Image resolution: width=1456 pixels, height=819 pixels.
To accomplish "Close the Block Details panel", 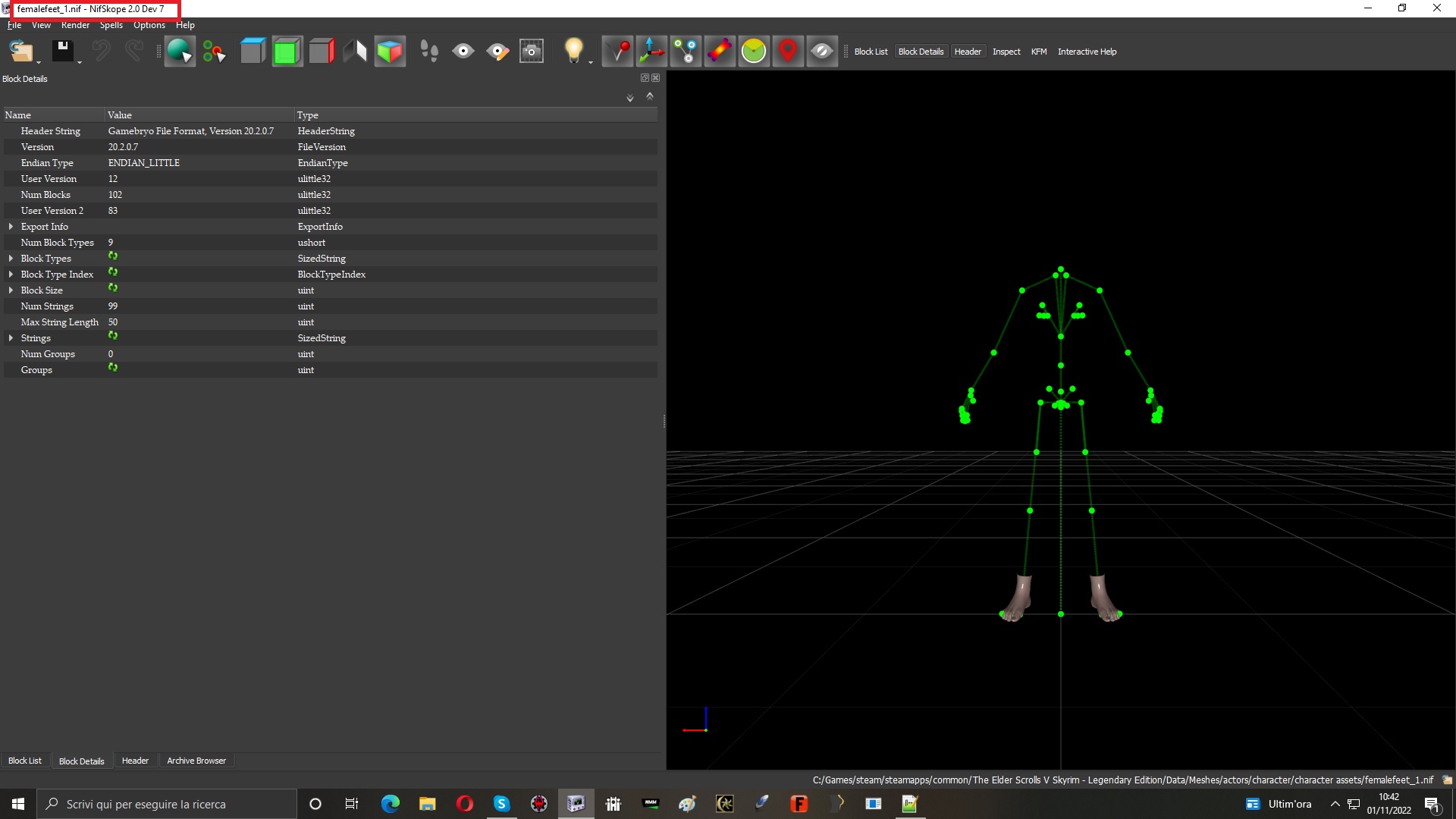I will point(656,77).
